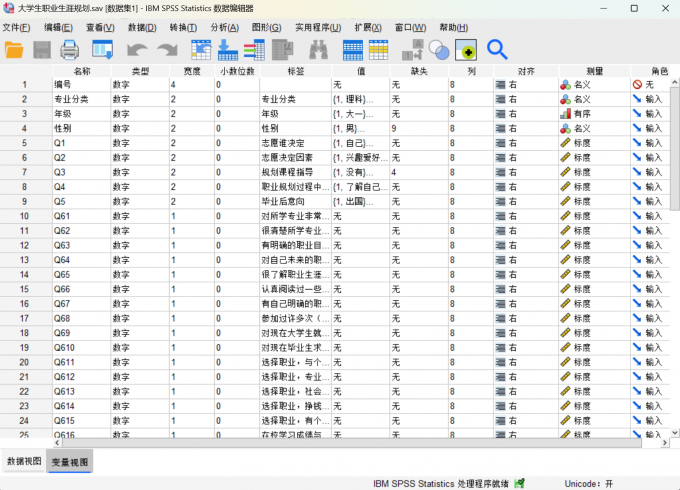Click the Go to case icon

tap(201, 49)
